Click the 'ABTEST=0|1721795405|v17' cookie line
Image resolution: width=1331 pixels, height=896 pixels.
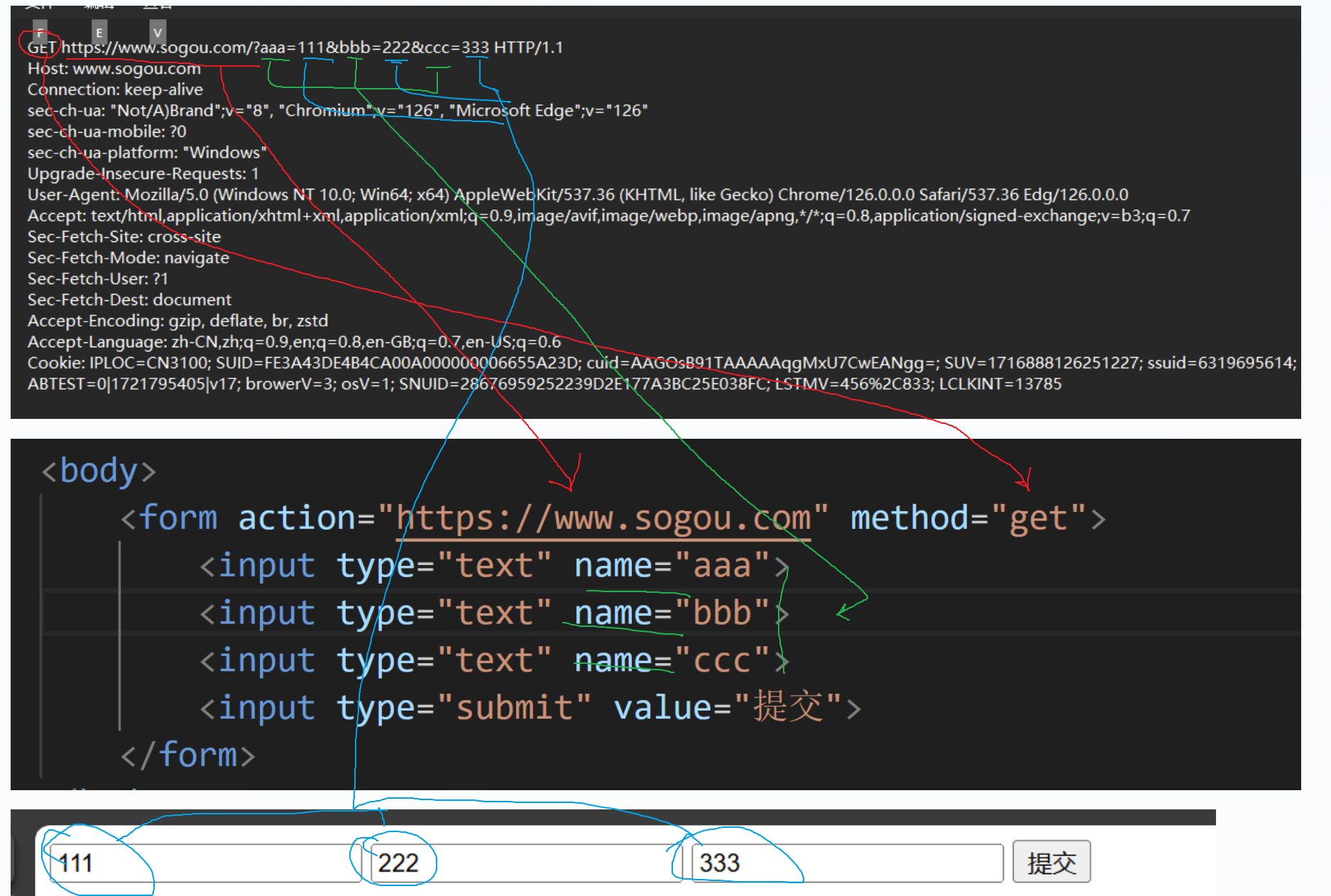point(544,384)
